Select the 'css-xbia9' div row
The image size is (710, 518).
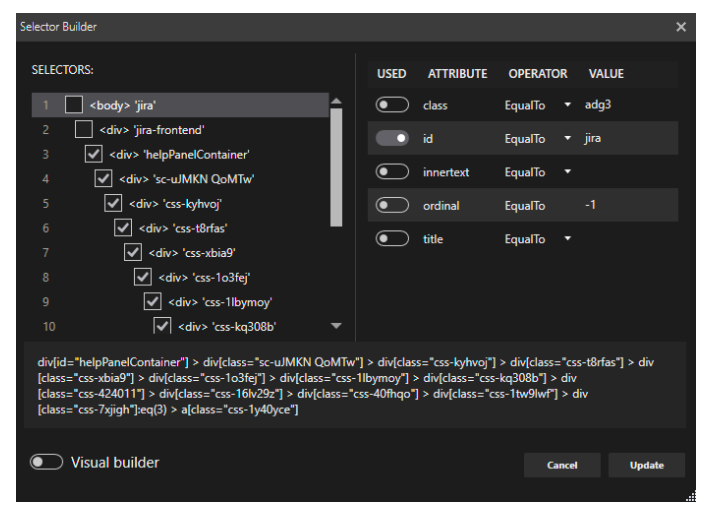[192, 252]
